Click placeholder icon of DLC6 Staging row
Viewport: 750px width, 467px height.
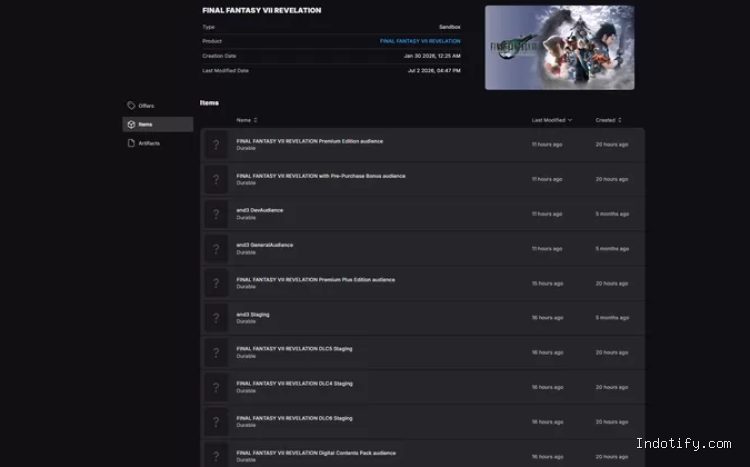pyautogui.click(x=216, y=422)
